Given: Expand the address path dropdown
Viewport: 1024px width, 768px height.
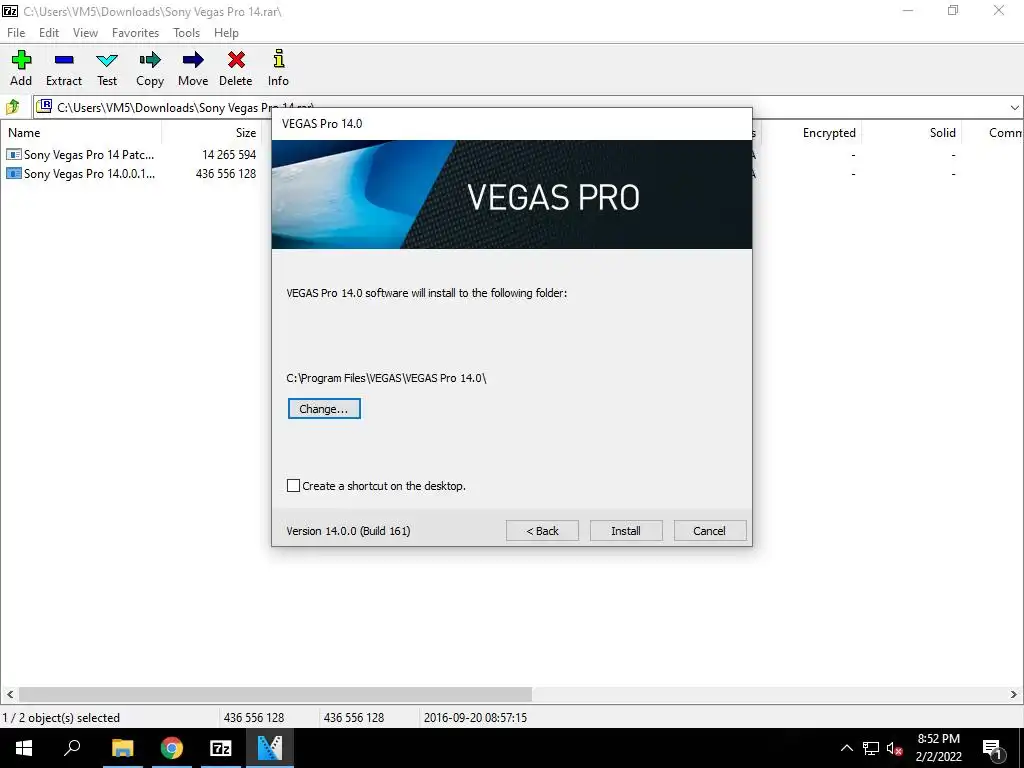Looking at the screenshot, I should click(1014, 108).
